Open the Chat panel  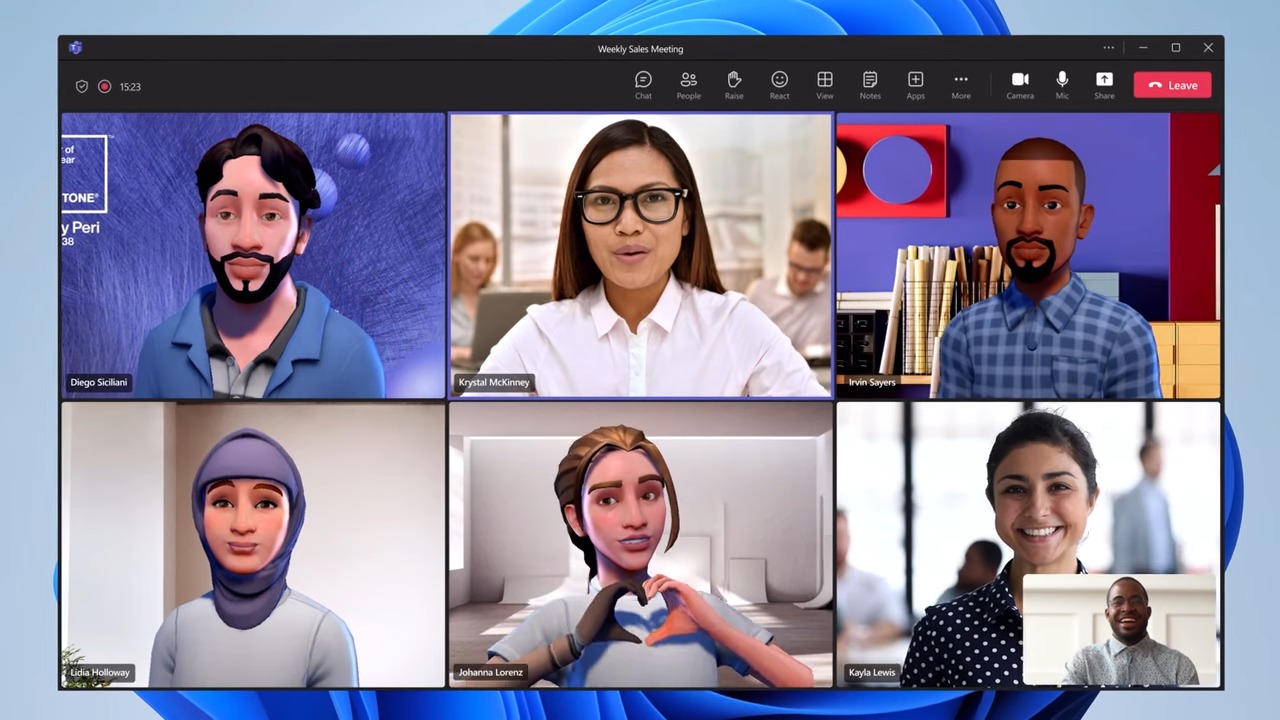(643, 85)
